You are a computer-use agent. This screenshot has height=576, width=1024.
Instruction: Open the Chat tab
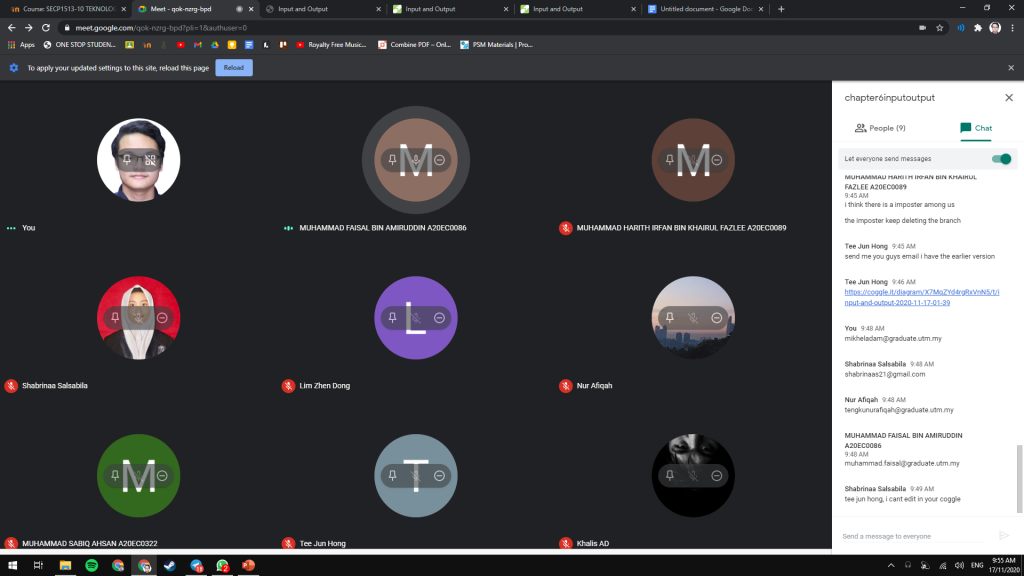point(975,128)
